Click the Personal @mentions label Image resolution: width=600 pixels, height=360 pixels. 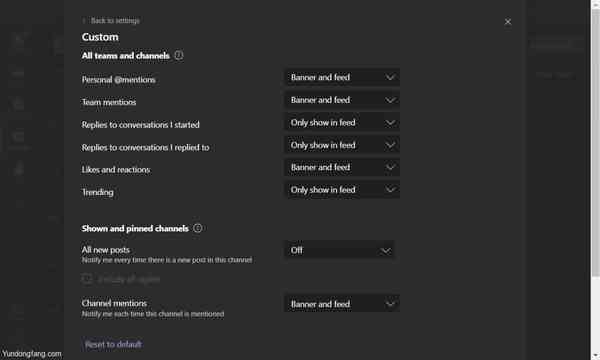tap(119, 80)
